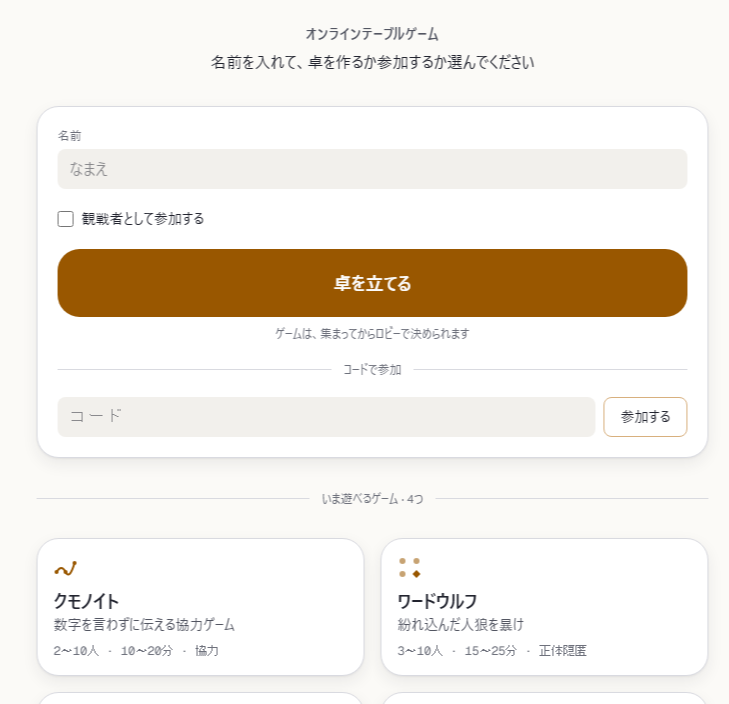Click the コードで参加 divider label
This screenshot has width=729, height=704.
[x=372, y=370]
